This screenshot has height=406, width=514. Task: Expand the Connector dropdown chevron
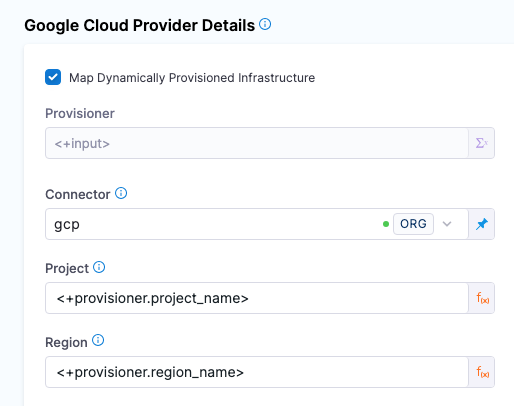pos(447,224)
